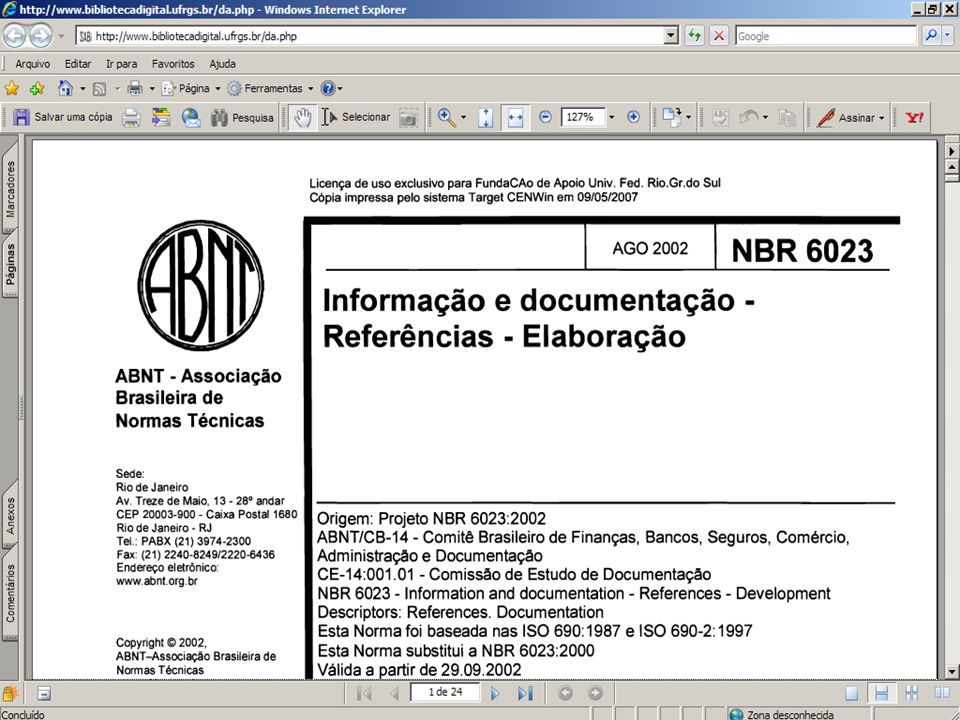
Task: Select the Zoom In magnifier tool
Action: (x=446, y=117)
